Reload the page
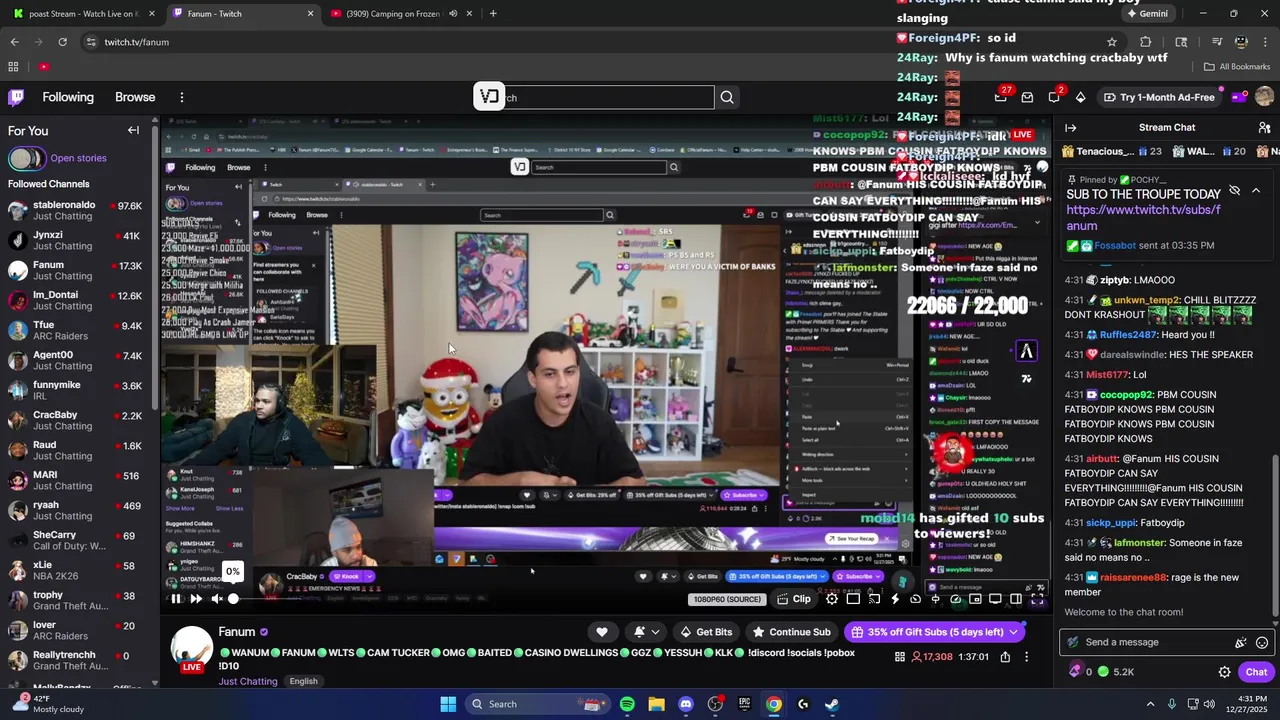The height and width of the screenshot is (720, 1280). [x=62, y=42]
